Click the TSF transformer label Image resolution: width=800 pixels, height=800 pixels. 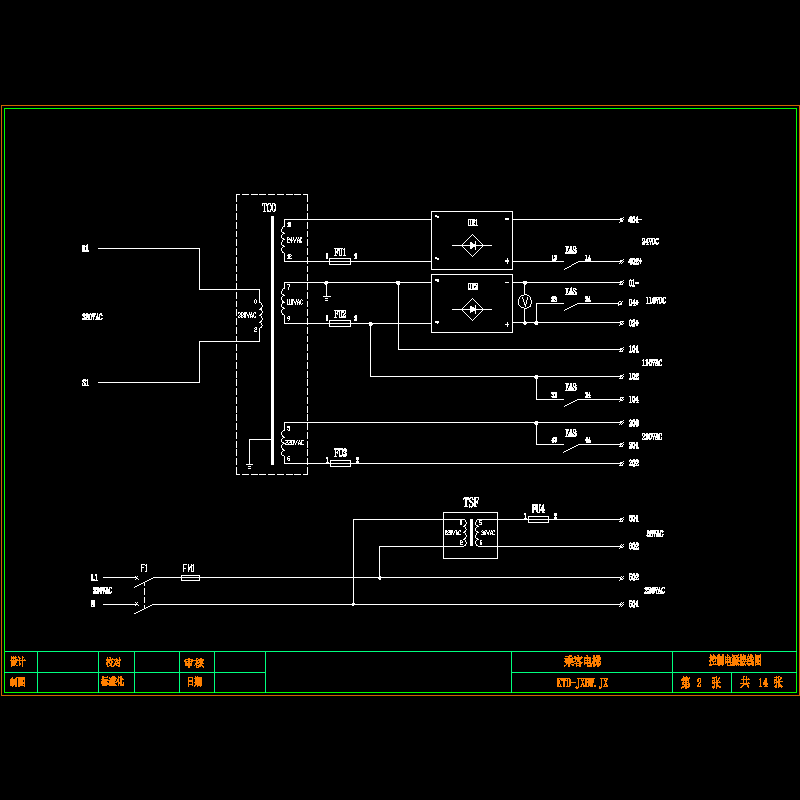(x=471, y=503)
